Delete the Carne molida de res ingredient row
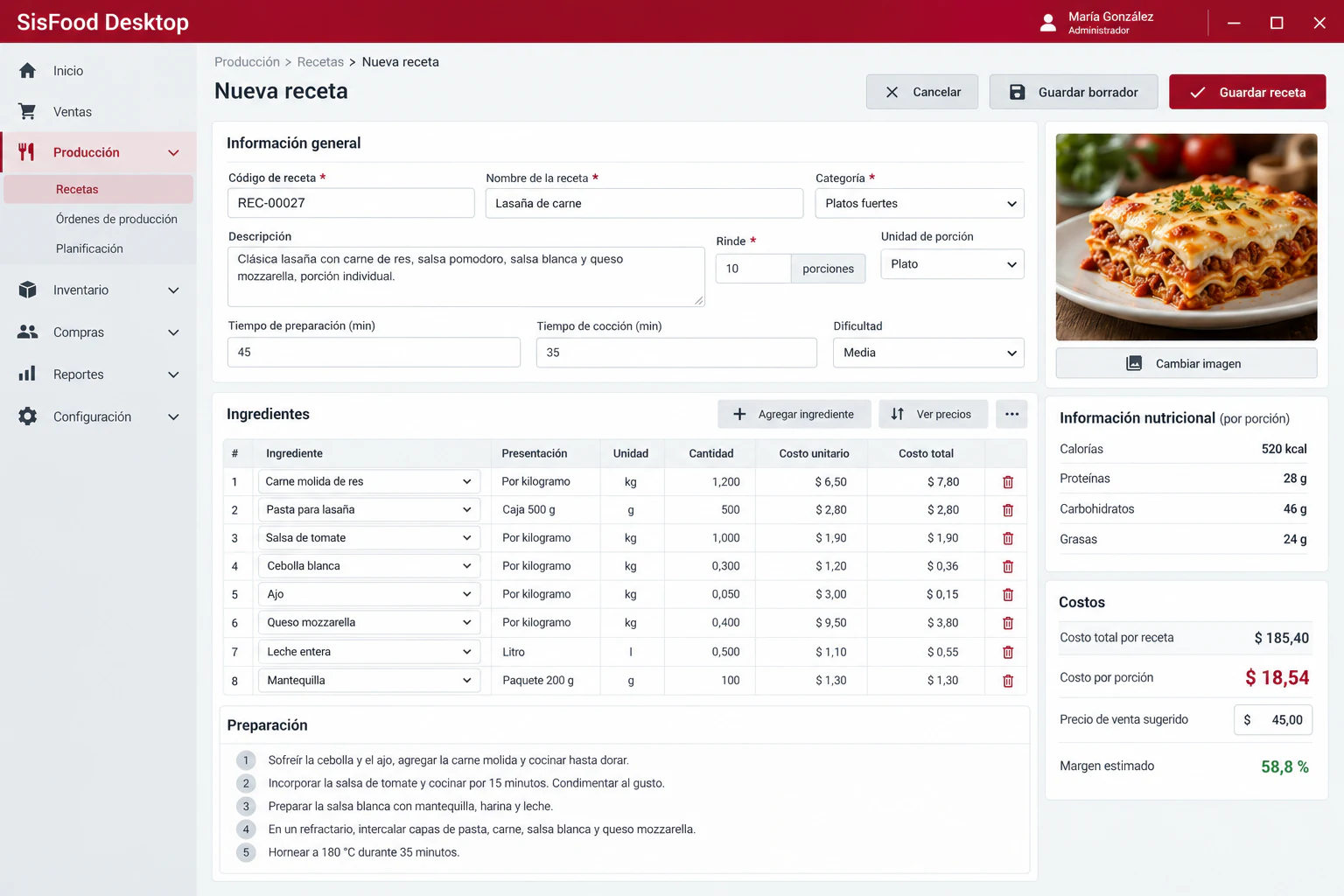The image size is (1344, 896). pos(1008,482)
